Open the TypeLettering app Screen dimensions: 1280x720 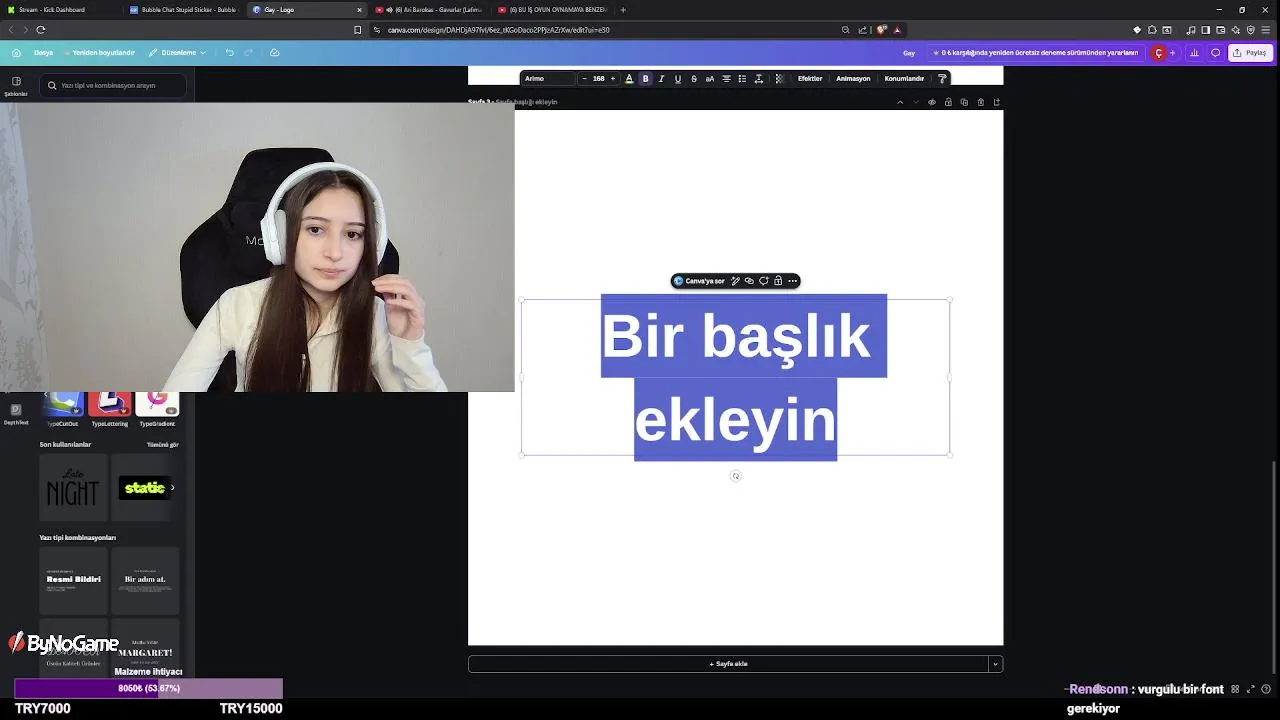click(x=110, y=409)
